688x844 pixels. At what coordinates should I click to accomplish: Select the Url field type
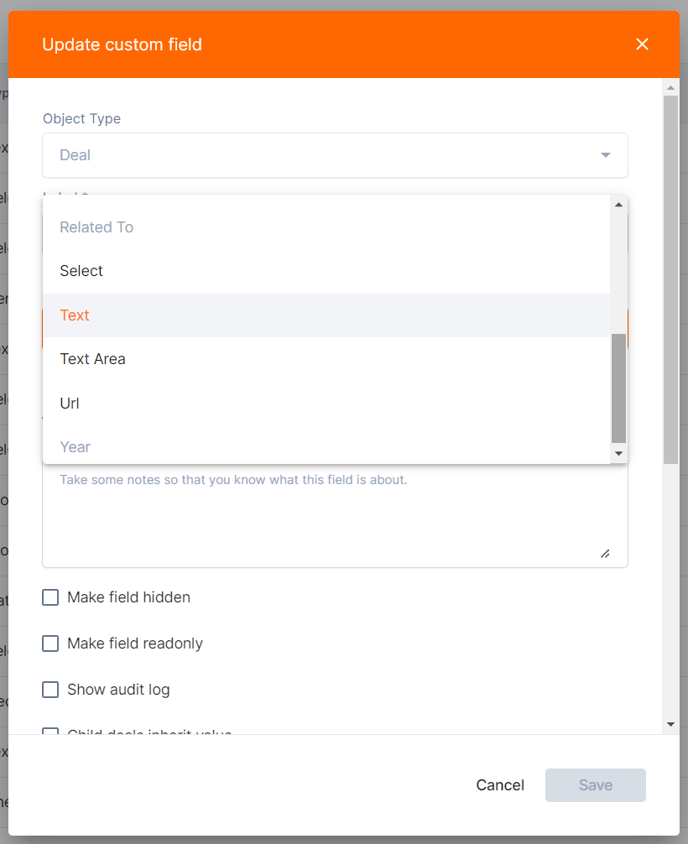(326, 403)
